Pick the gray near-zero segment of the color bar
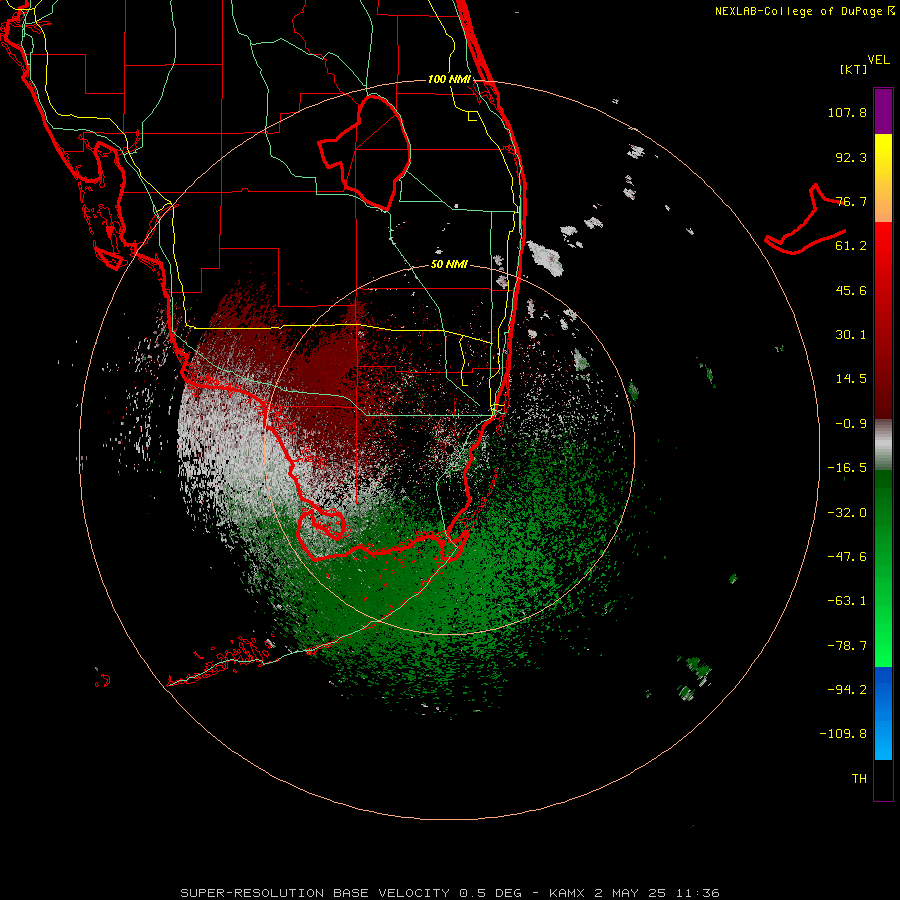 (883, 445)
